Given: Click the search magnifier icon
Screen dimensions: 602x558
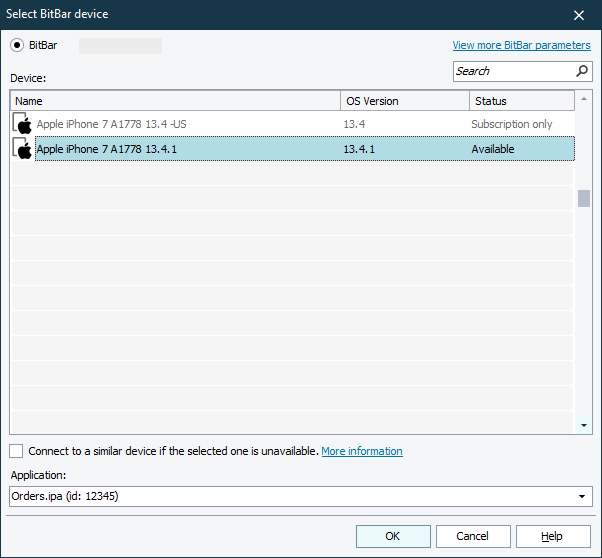Looking at the screenshot, I should pyautogui.click(x=582, y=71).
